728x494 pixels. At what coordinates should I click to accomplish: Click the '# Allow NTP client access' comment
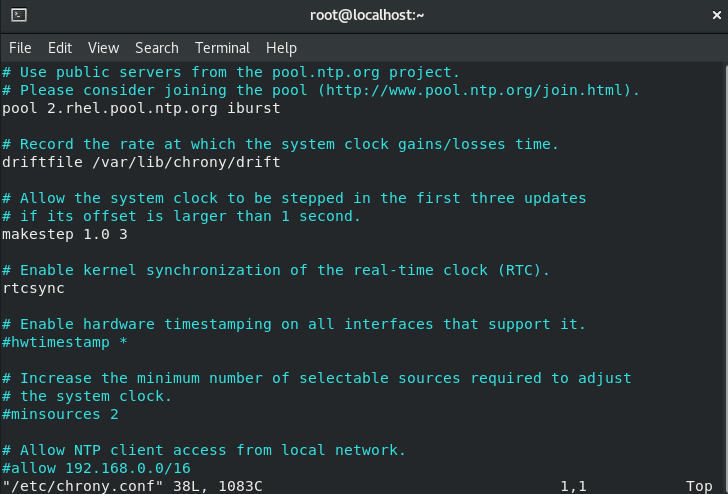coord(204,450)
